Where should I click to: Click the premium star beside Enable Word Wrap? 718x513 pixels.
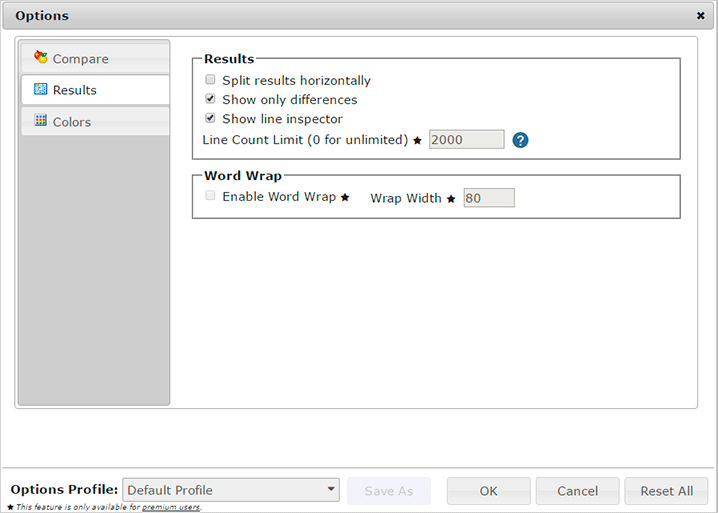click(x=345, y=198)
